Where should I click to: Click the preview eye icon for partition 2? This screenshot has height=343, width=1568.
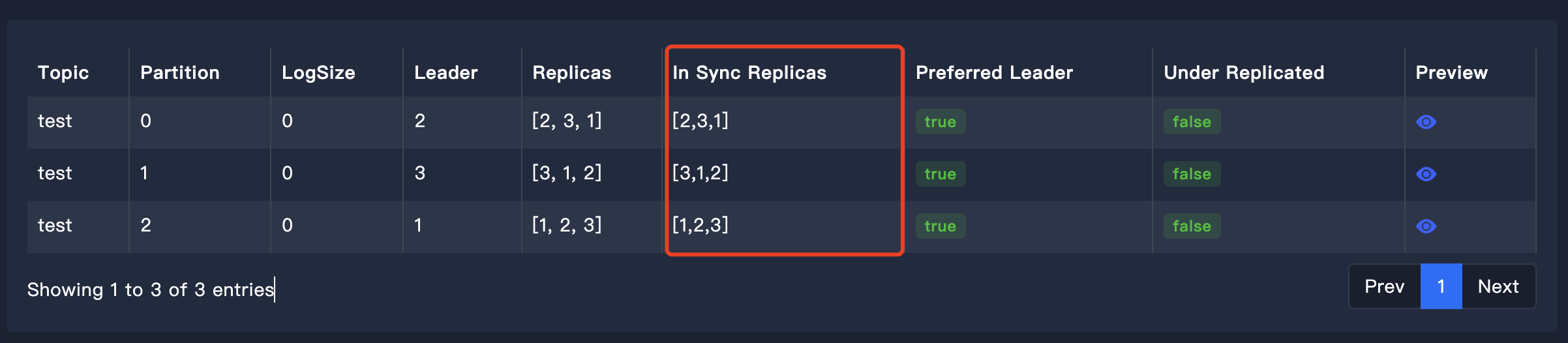point(1426,226)
